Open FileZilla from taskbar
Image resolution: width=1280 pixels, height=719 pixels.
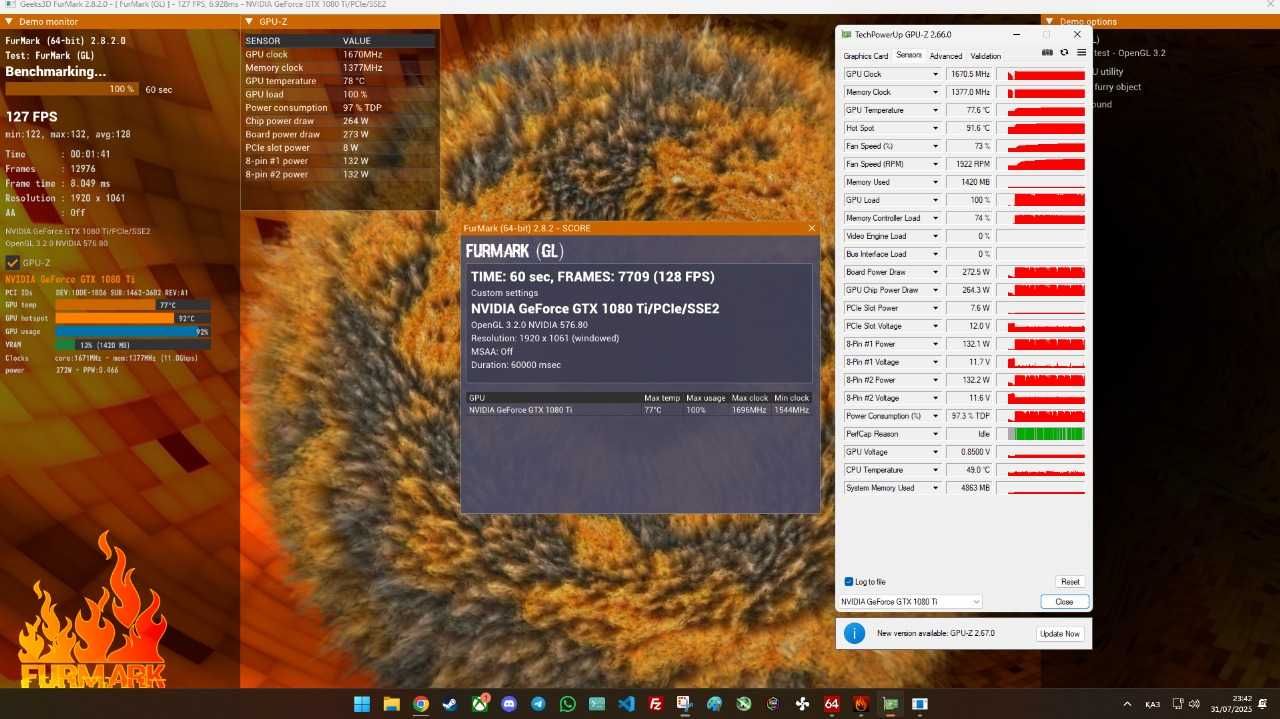click(x=655, y=704)
